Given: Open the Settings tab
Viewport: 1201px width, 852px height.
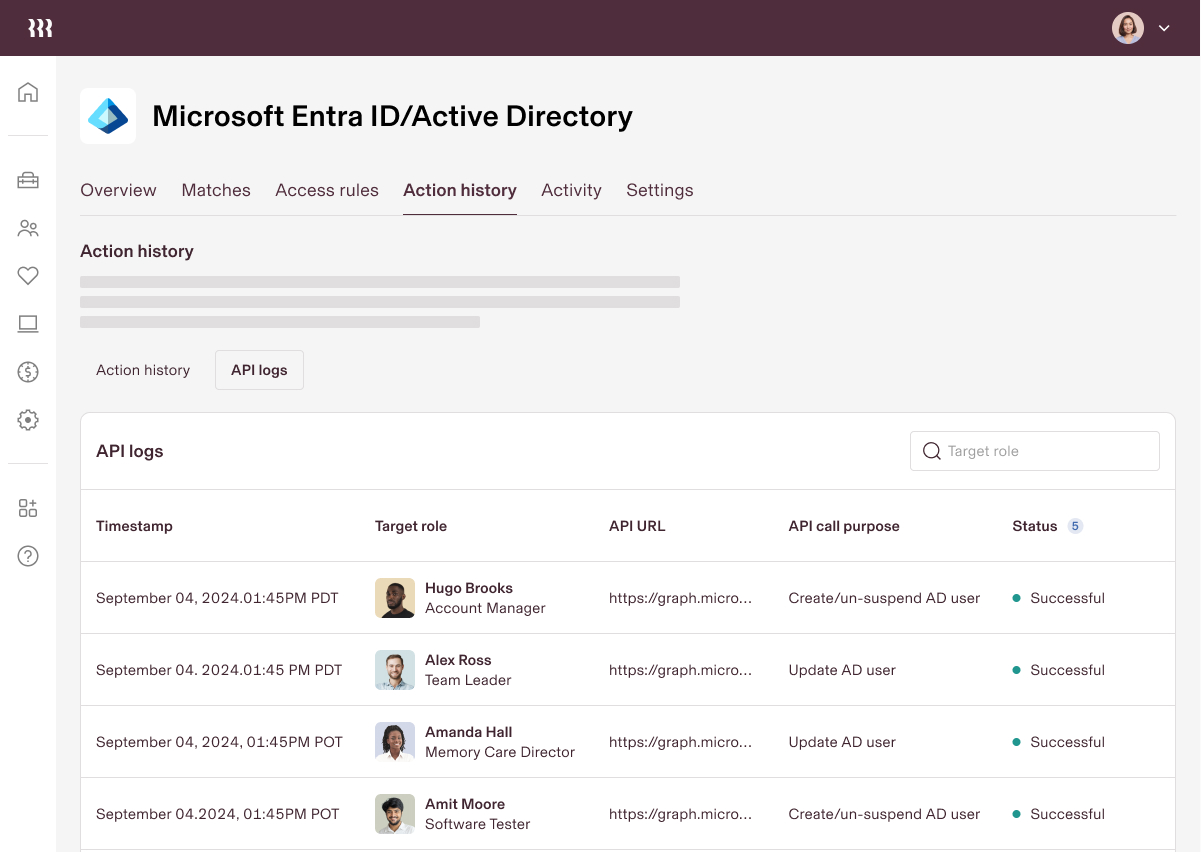Looking at the screenshot, I should coord(660,190).
